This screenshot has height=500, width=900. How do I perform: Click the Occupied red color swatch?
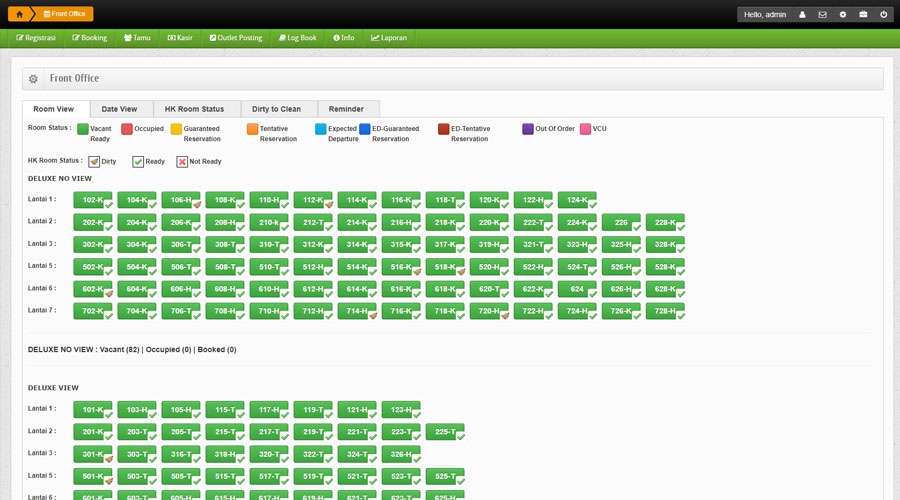tap(127, 129)
